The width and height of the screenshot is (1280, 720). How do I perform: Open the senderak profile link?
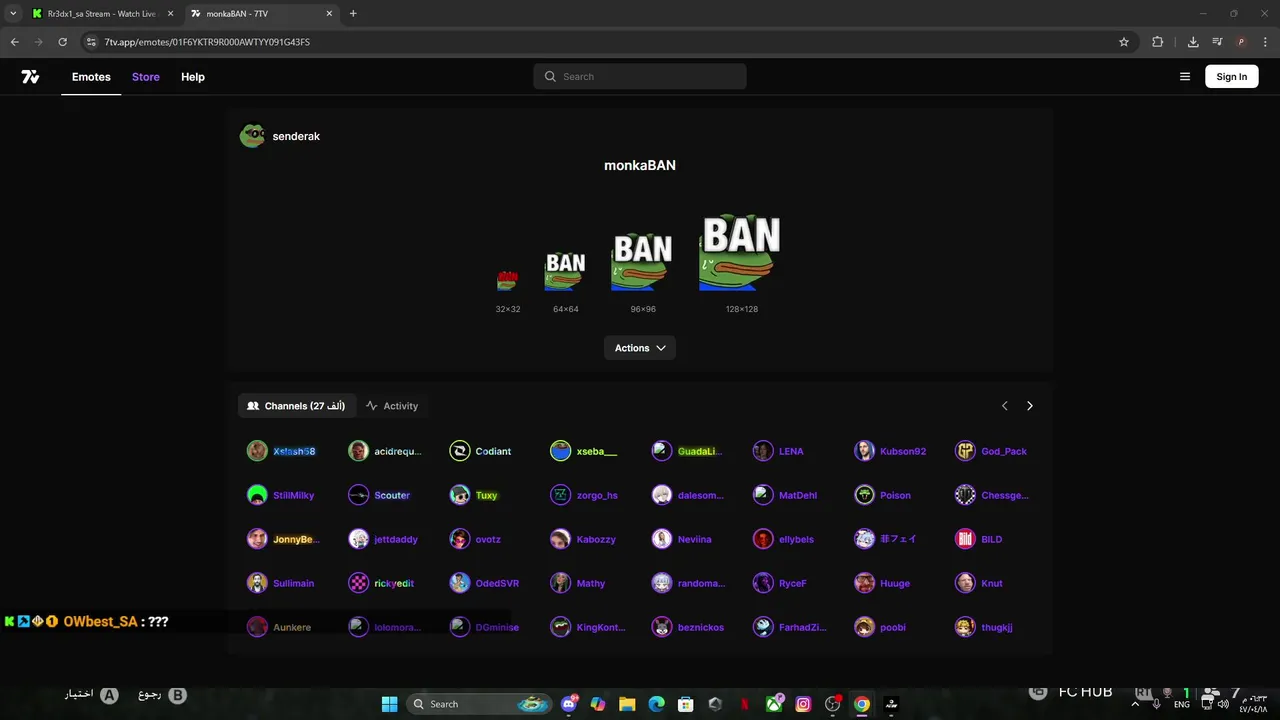click(x=296, y=136)
